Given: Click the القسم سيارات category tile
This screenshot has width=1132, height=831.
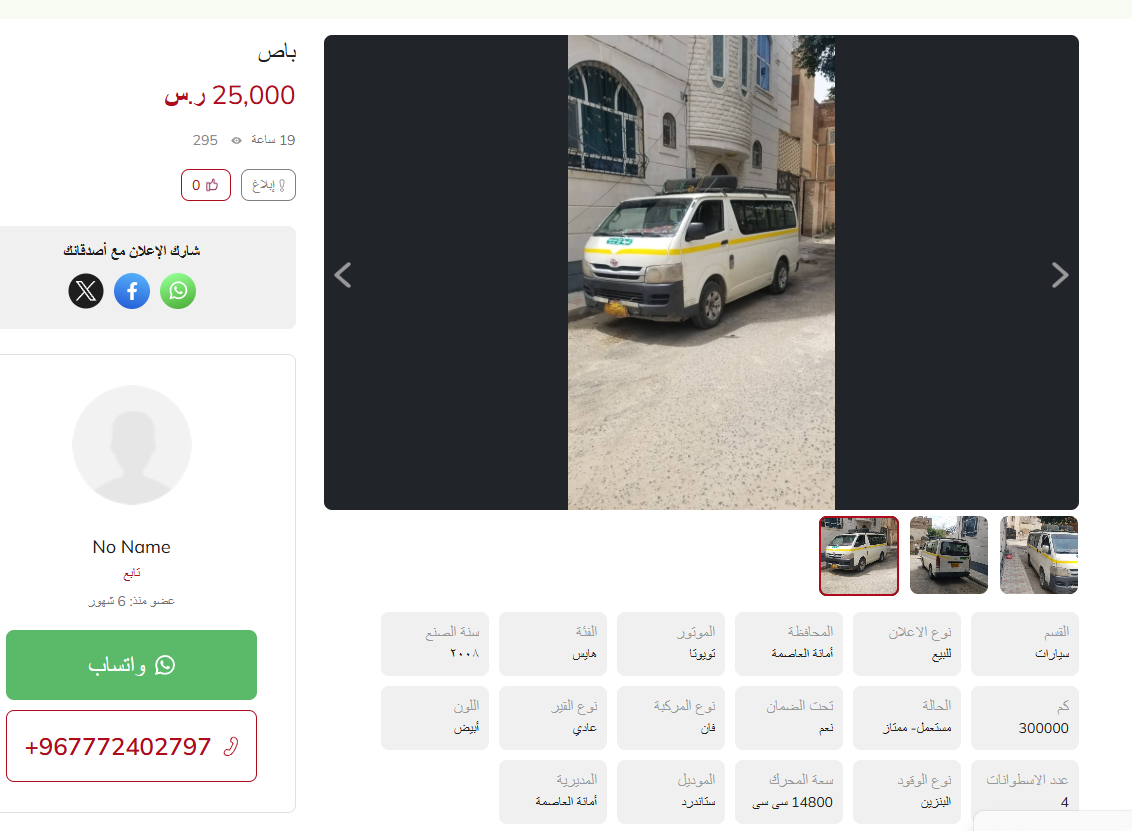Looking at the screenshot, I should pyautogui.click(x=1025, y=644).
